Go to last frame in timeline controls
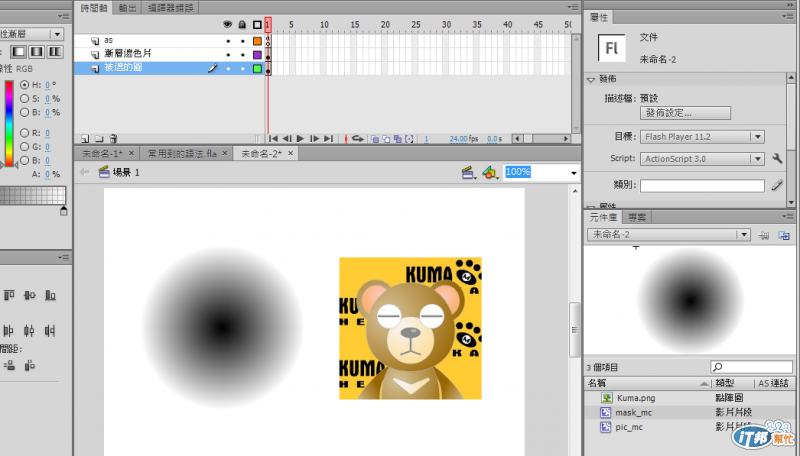800x456 pixels. click(x=328, y=139)
